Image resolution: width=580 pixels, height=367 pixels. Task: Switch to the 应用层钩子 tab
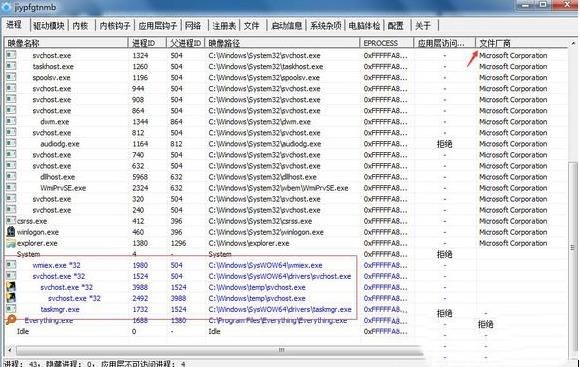pos(158,26)
